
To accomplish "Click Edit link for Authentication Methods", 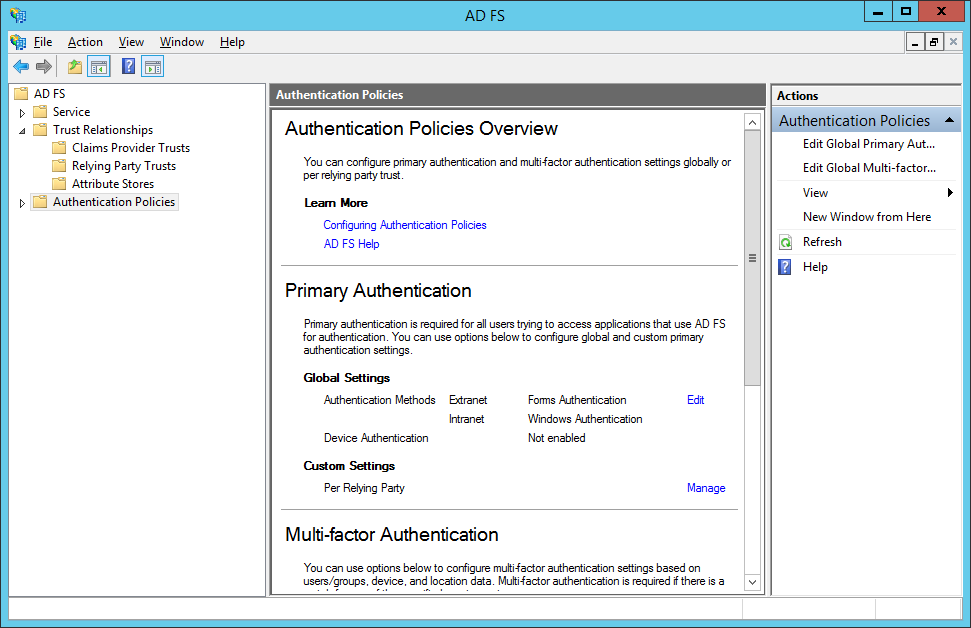I will (x=695, y=400).
